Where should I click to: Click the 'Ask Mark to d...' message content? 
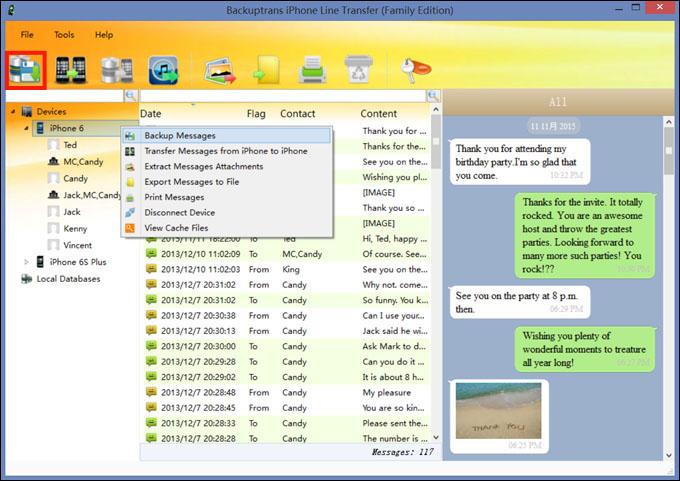point(394,346)
